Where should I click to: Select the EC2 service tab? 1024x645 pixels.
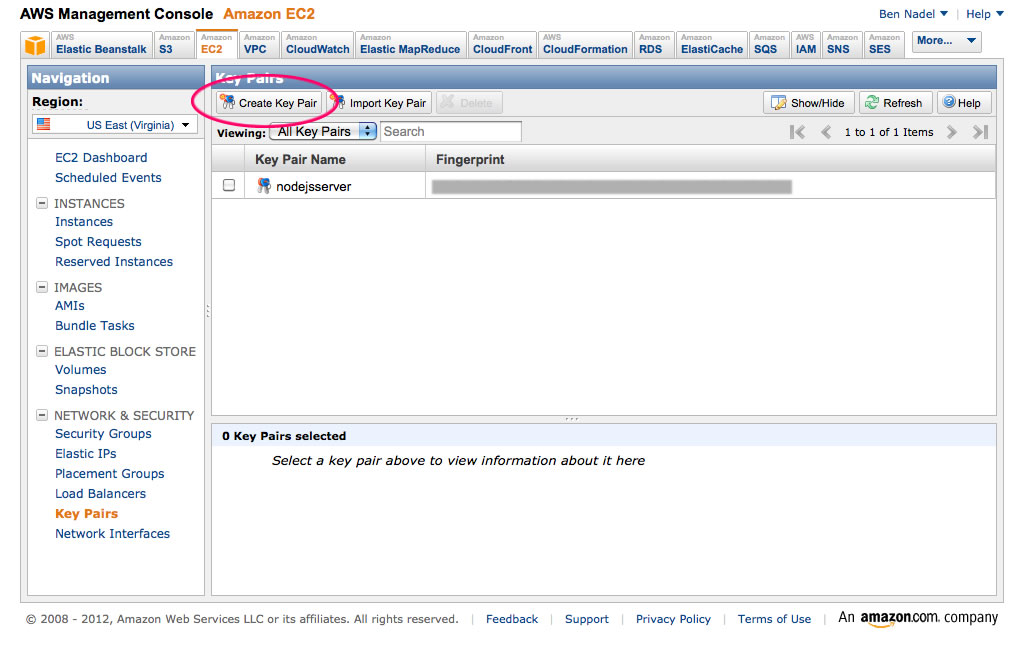pyautogui.click(x=216, y=45)
